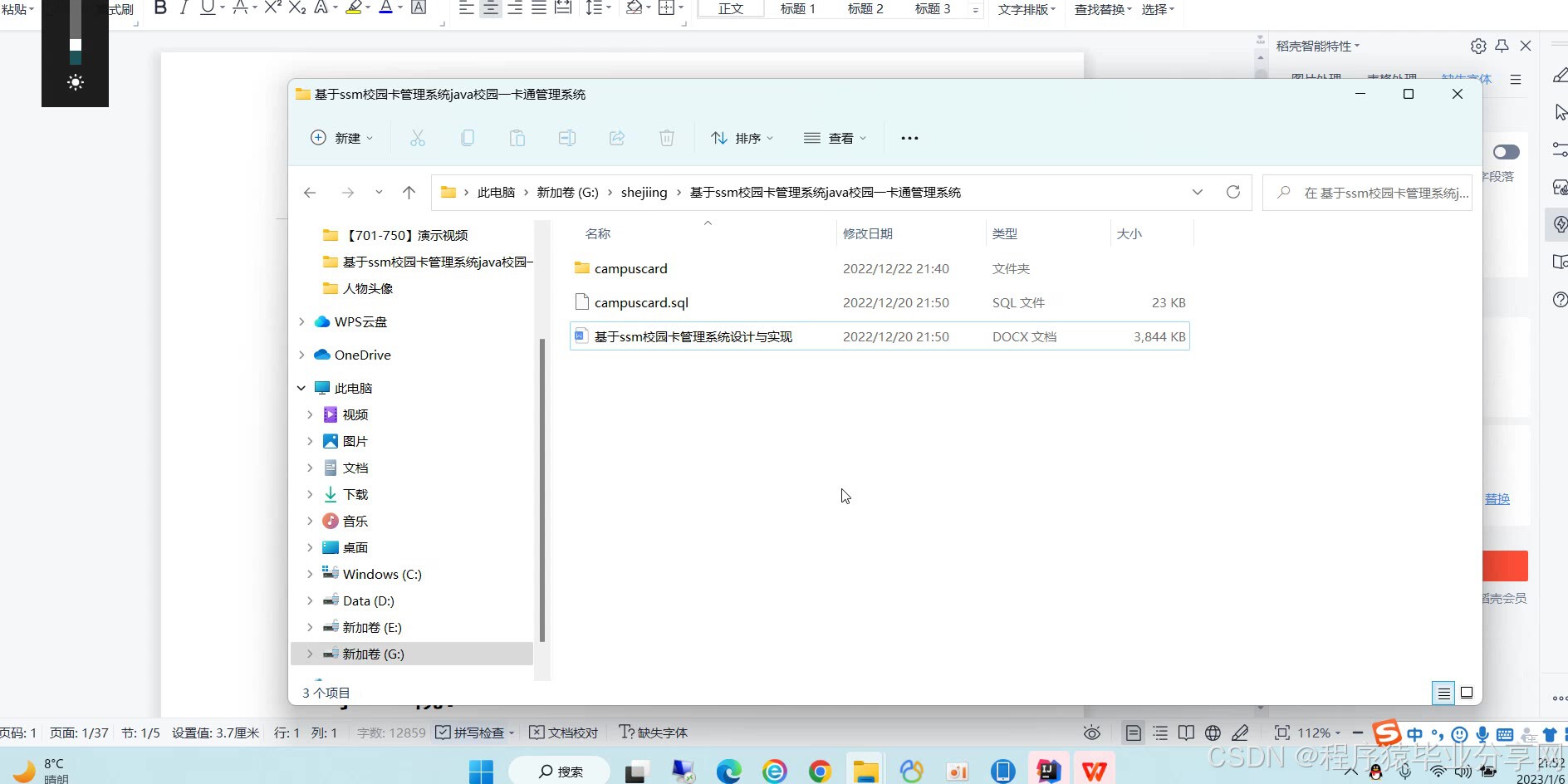Viewport: 1568px width, 784px height.
Task: Click 文档校对 in WPS status bar
Action: tap(564, 733)
